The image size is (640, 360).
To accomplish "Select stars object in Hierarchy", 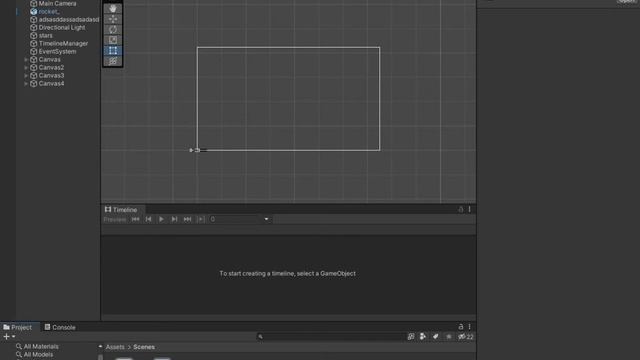I will coord(45,36).
